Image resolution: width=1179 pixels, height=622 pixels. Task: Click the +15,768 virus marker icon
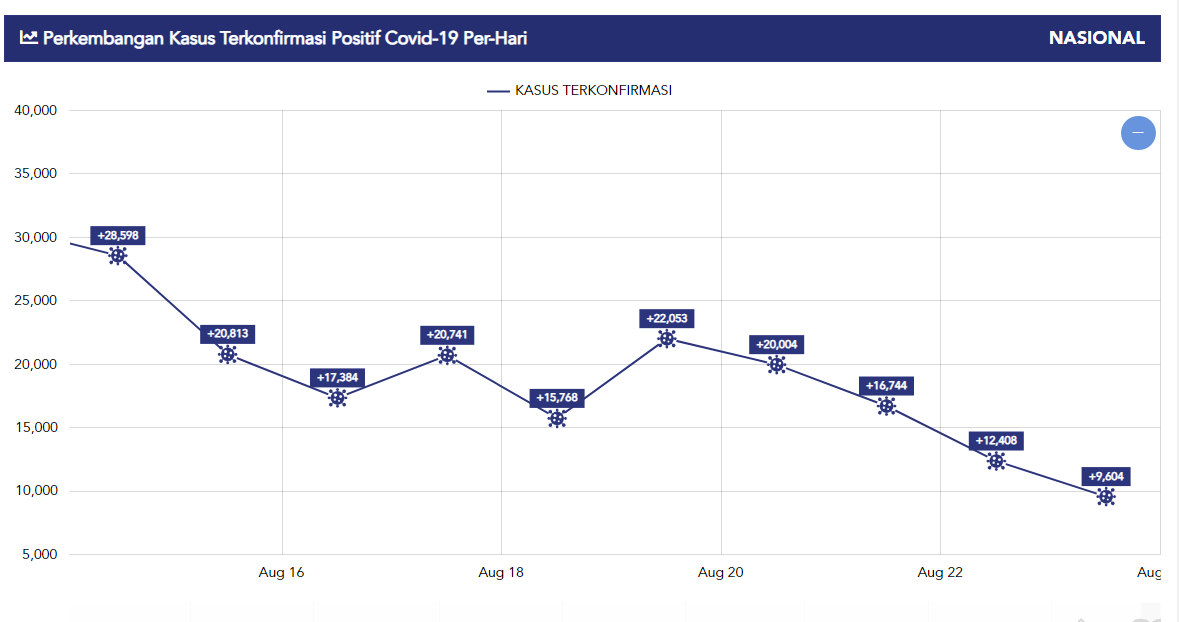coord(557,418)
